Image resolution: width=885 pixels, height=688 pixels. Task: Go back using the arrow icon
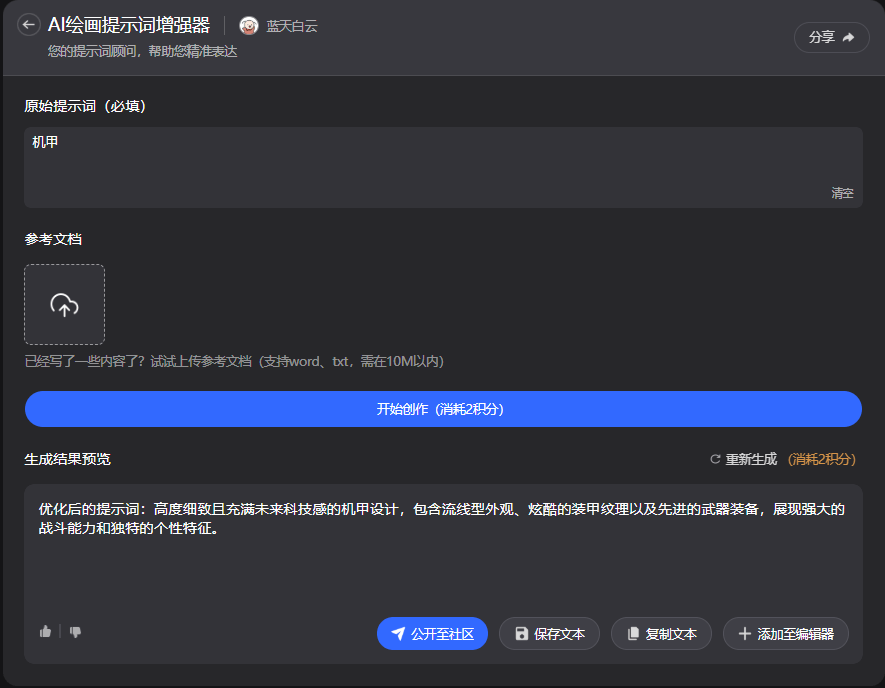pos(29,25)
